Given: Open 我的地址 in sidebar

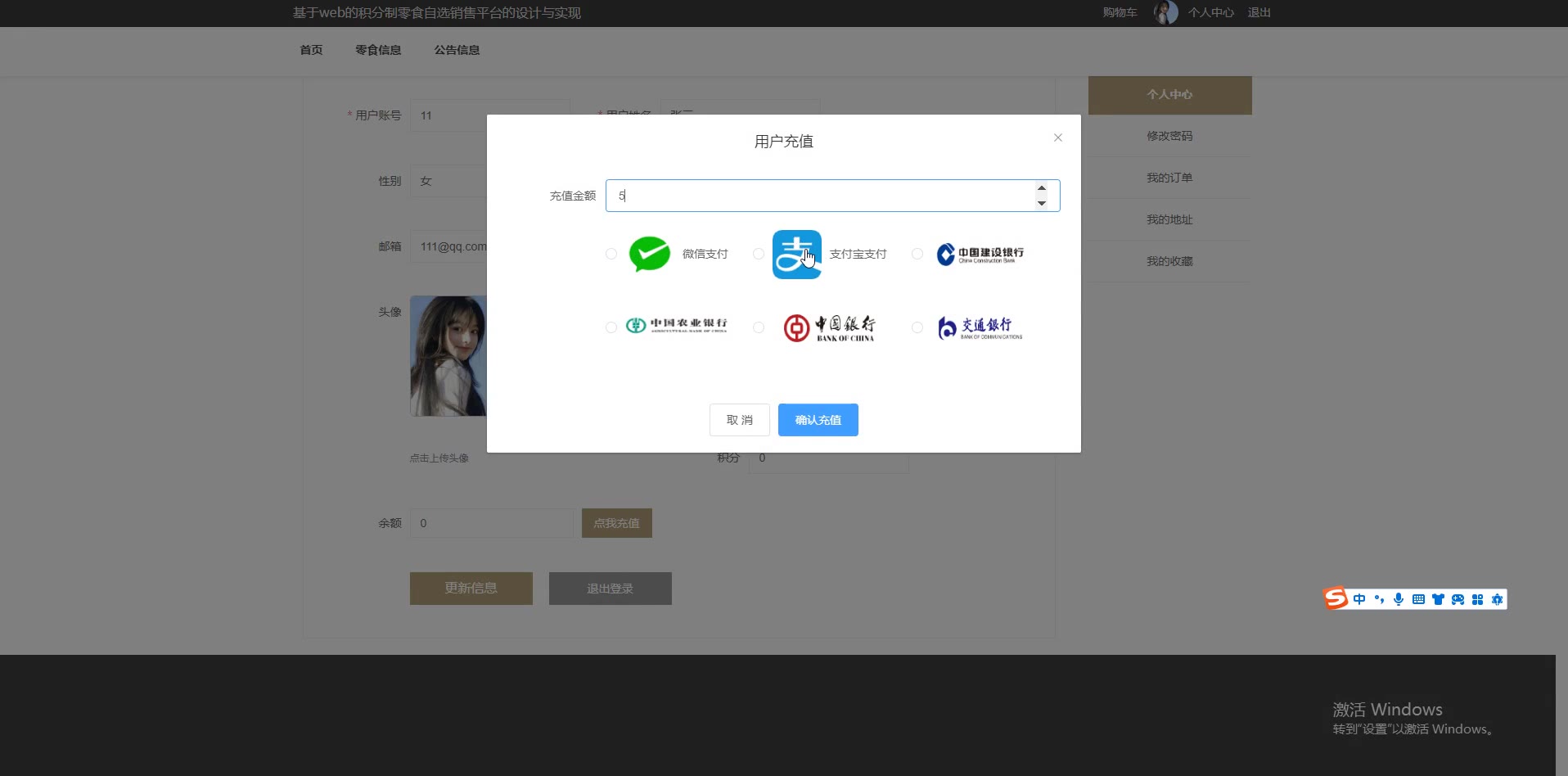Looking at the screenshot, I should pyautogui.click(x=1170, y=219).
